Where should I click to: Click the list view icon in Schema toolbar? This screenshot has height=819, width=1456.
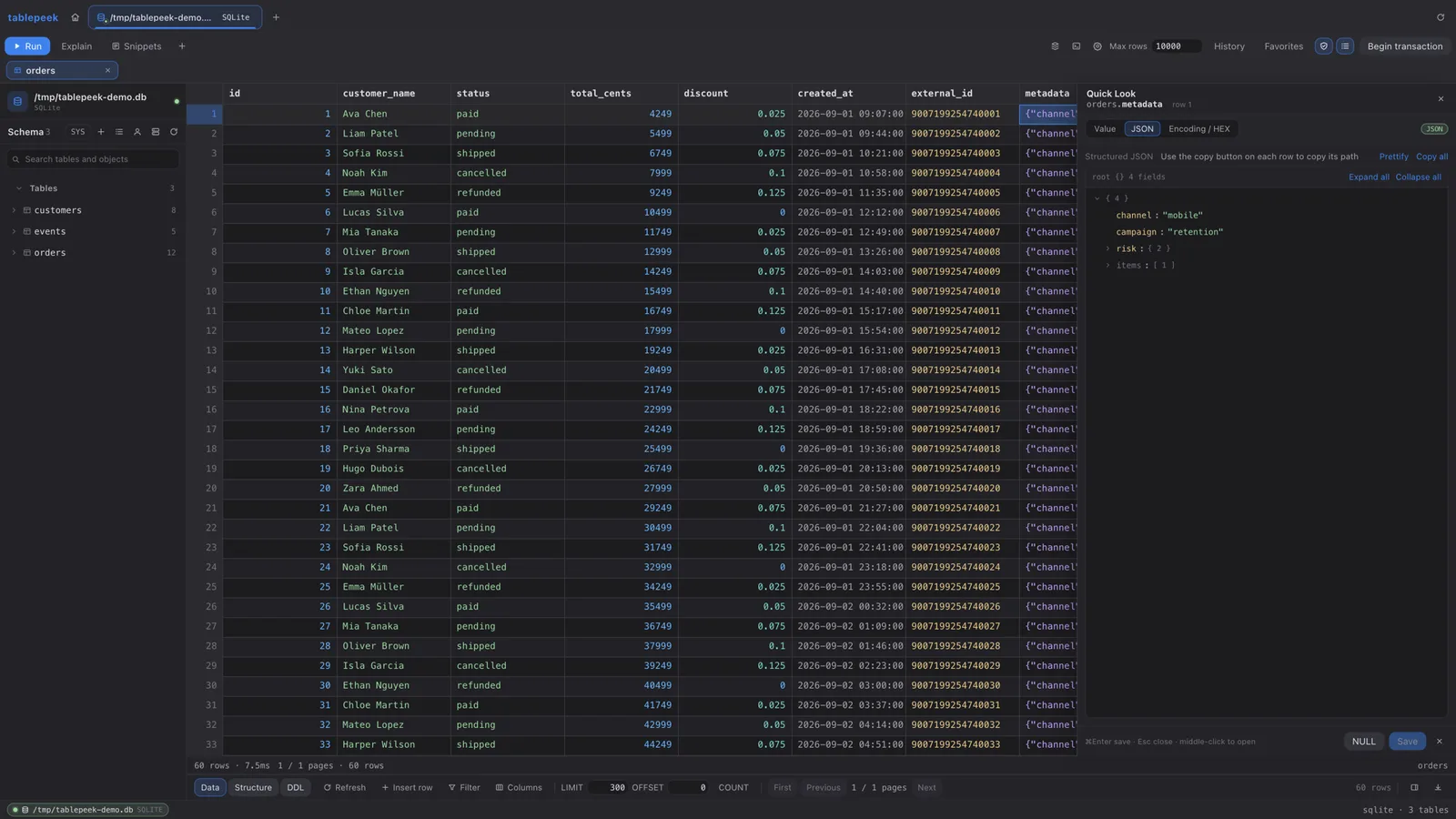pyautogui.click(x=119, y=132)
